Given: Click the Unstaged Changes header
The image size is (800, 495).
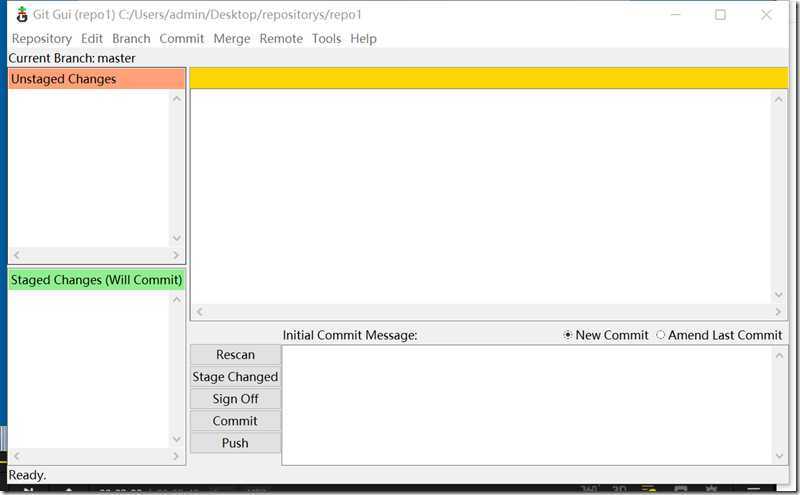Looking at the screenshot, I should [x=96, y=79].
